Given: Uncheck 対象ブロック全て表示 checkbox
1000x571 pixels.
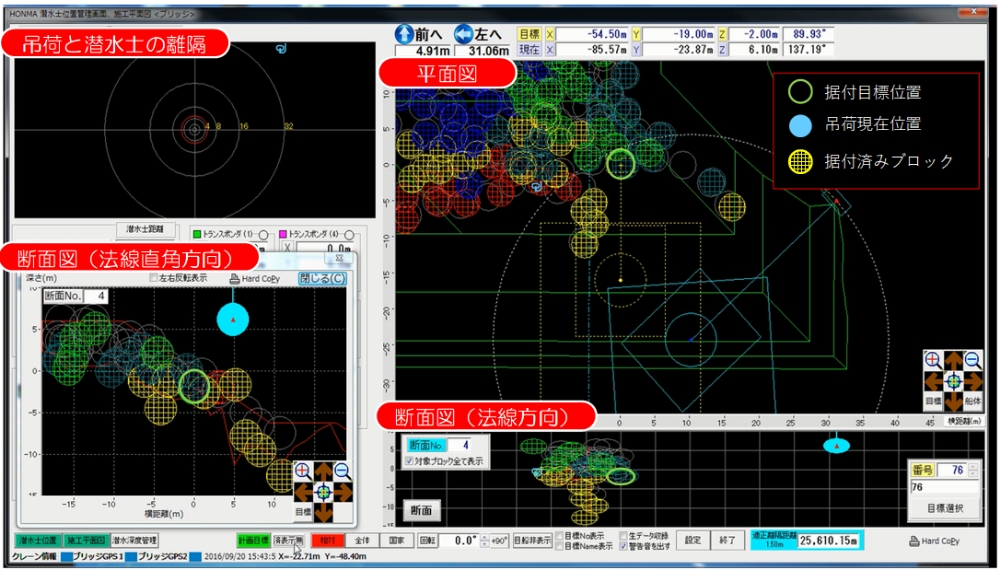Looking at the screenshot, I should (x=409, y=461).
